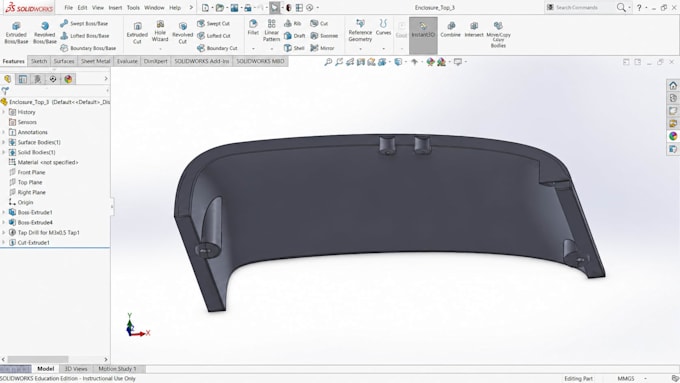Image resolution: width=680 pixels, height=383 pixels.
Task: Click the Zoom to Fit view icon
Action: click(328, 62)
